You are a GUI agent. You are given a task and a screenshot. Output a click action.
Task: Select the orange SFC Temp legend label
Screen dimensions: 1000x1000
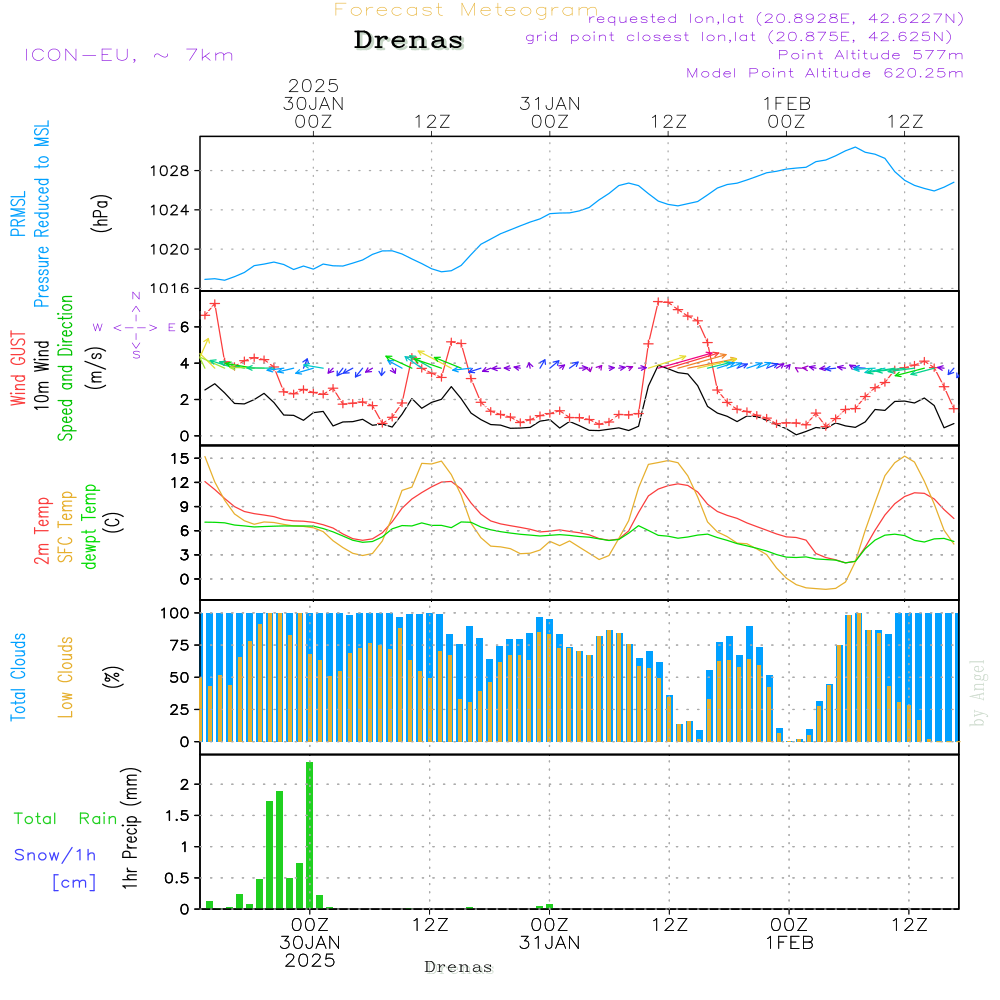point(67,525)
